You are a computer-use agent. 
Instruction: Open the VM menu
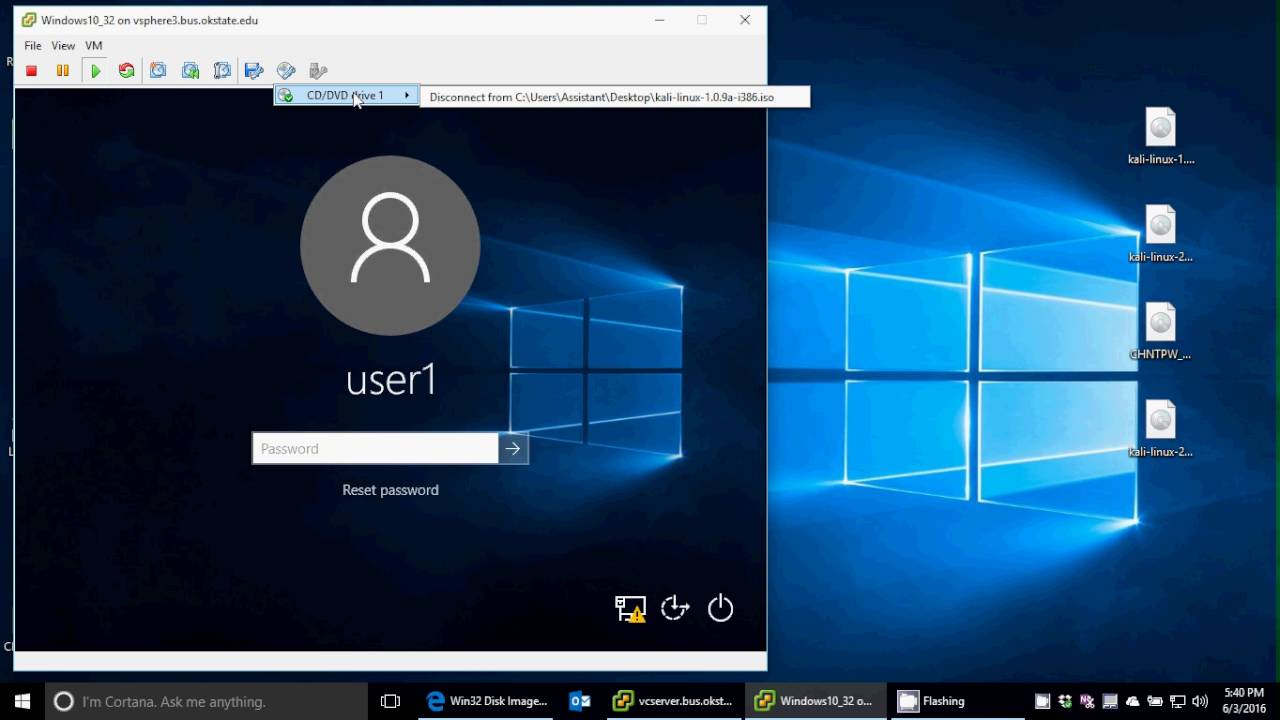point(94,46)
